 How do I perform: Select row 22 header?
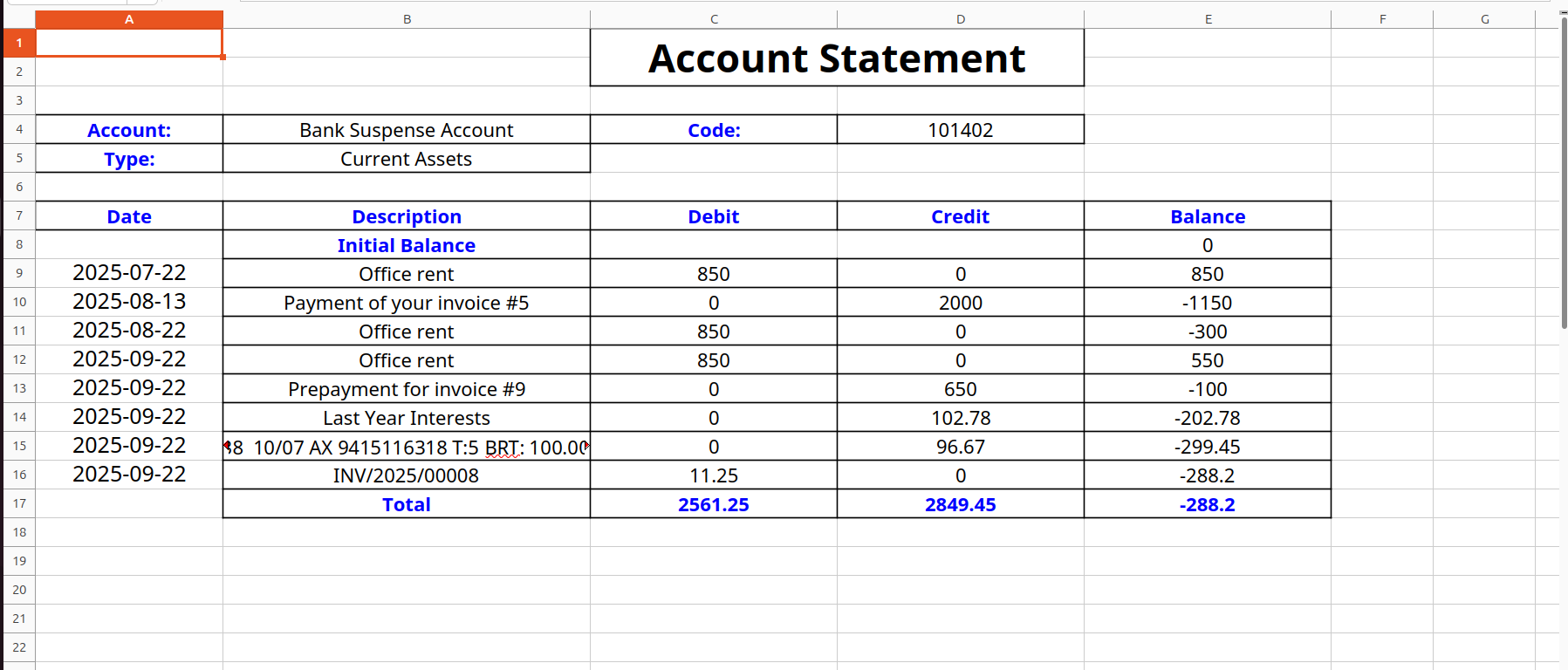(x=19, y=647)
